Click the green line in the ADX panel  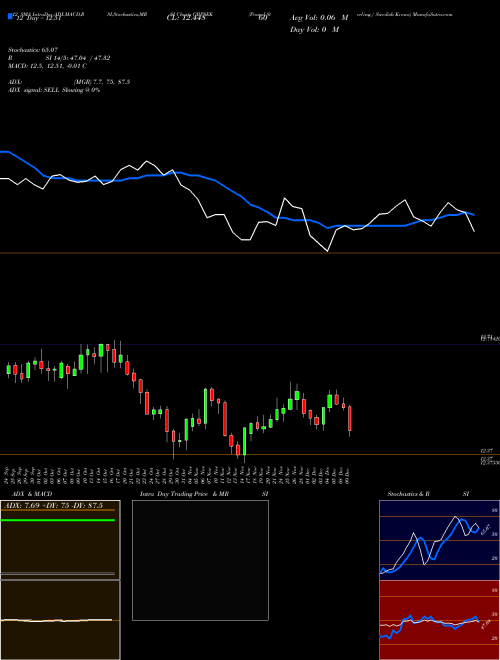tap(58, 520)
